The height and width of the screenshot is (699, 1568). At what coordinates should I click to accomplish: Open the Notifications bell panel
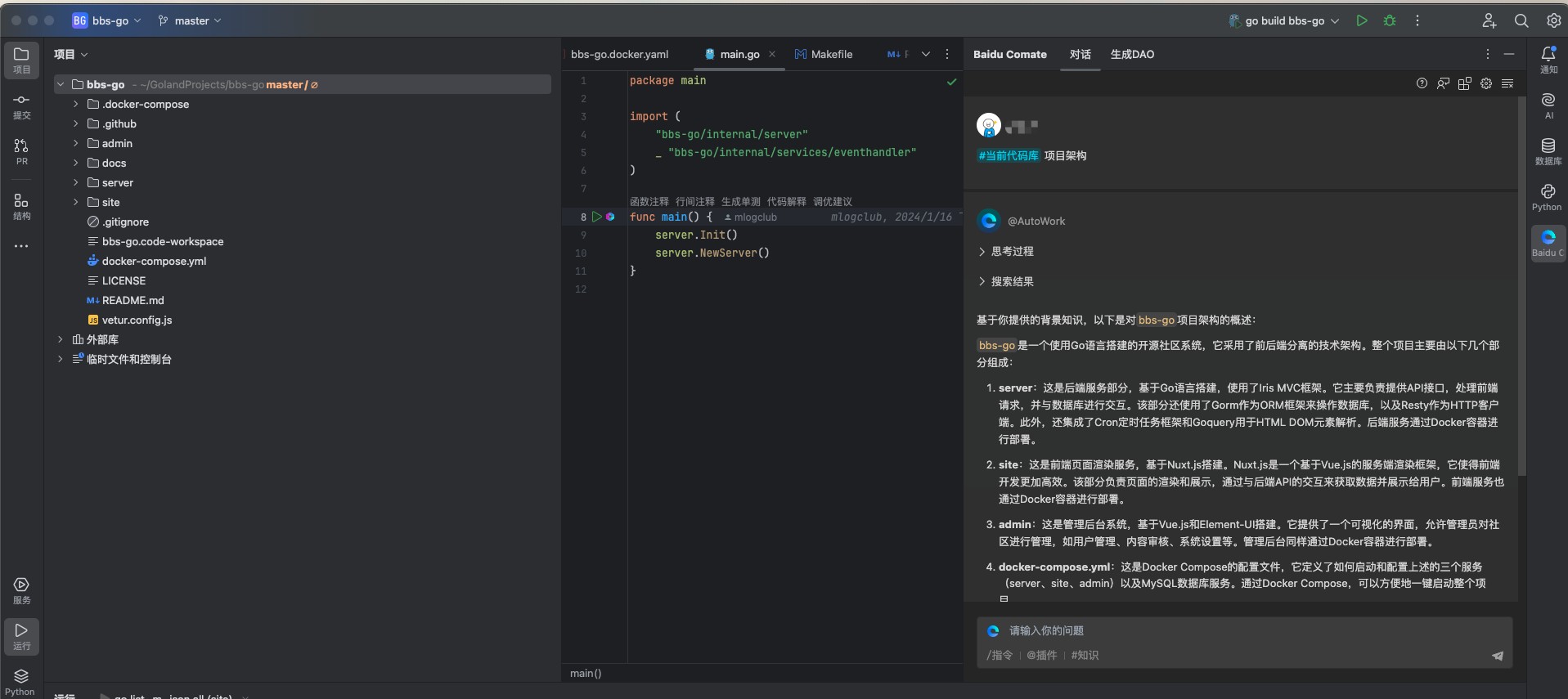[1548, 60]
